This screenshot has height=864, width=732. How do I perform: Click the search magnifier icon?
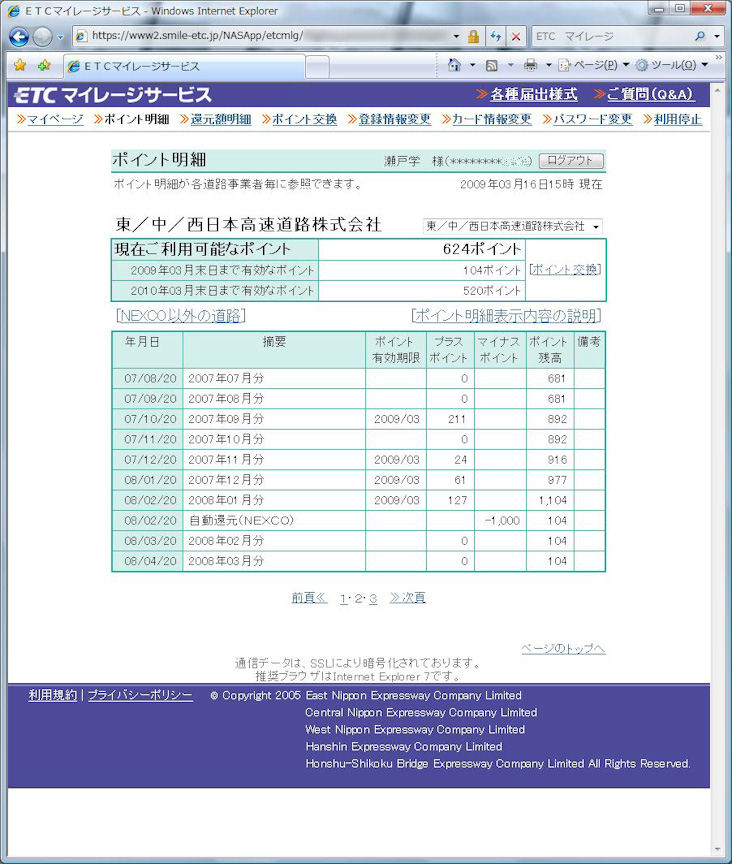click(x=700, y=36)
